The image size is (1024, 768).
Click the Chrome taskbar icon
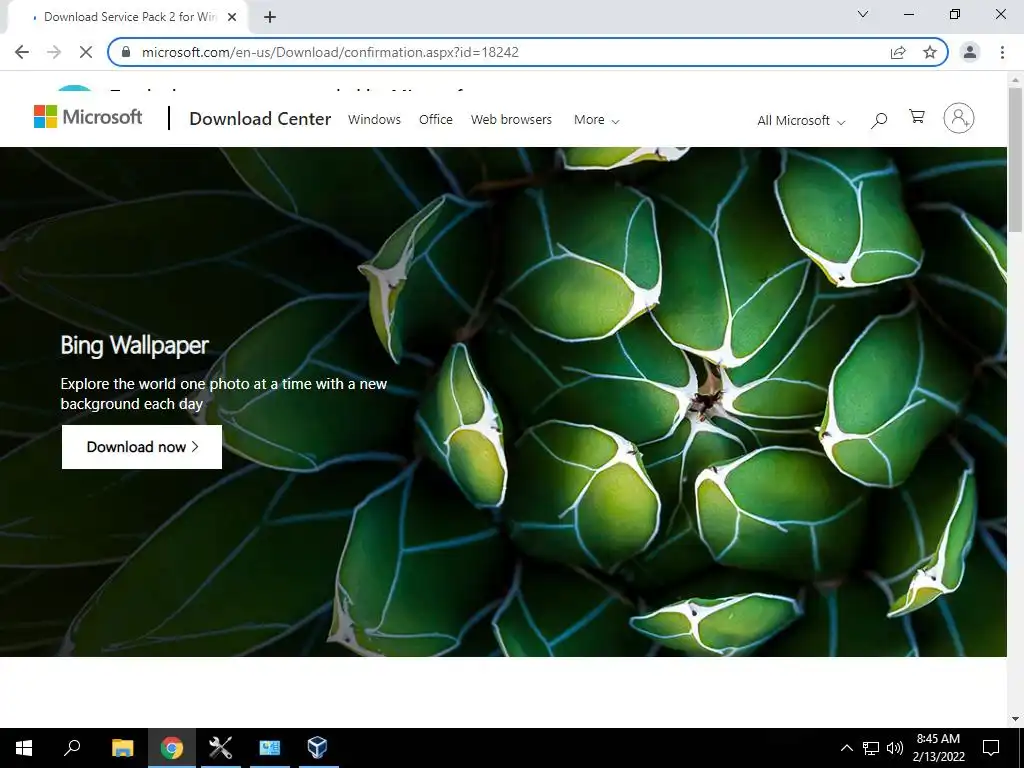coord(172,748)
